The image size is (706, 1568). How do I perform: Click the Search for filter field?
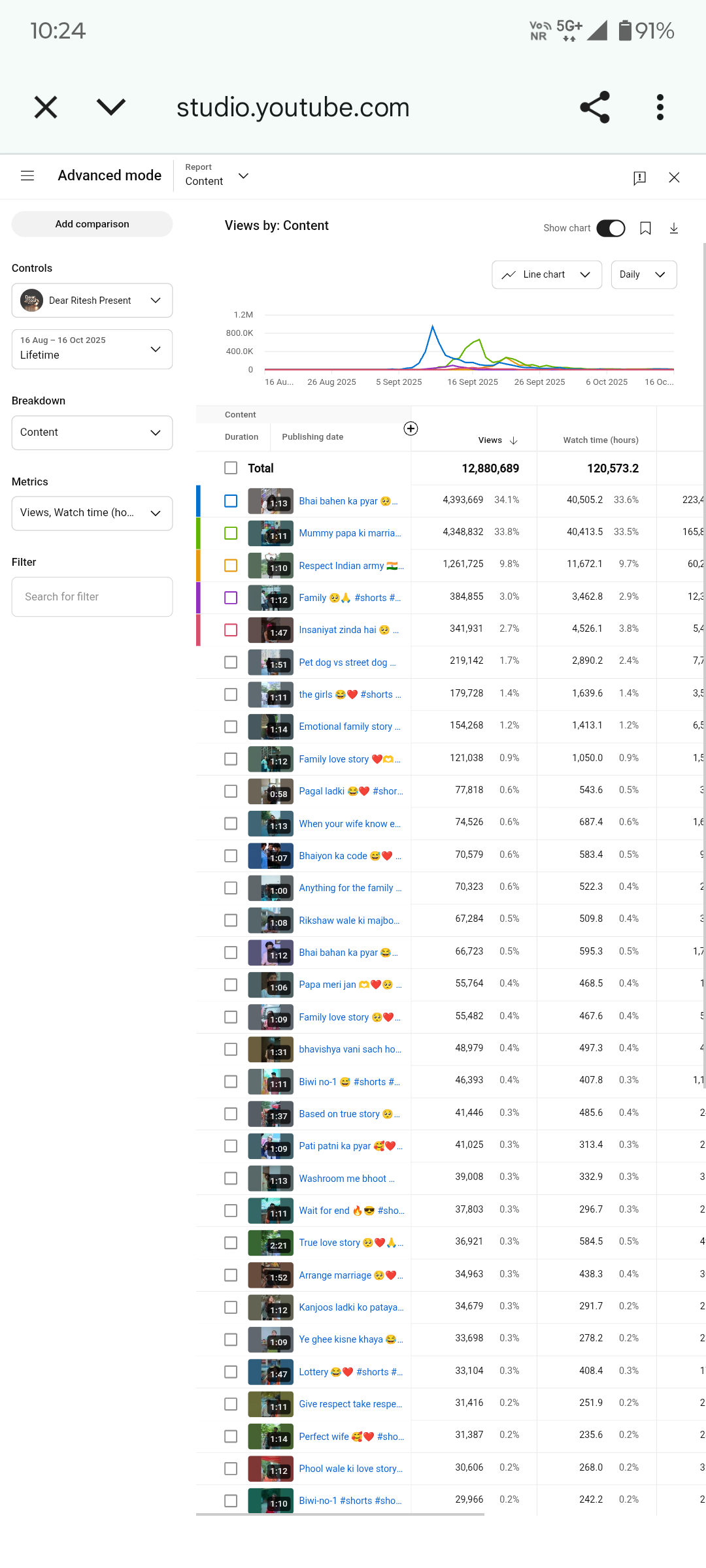click(92, 596)
